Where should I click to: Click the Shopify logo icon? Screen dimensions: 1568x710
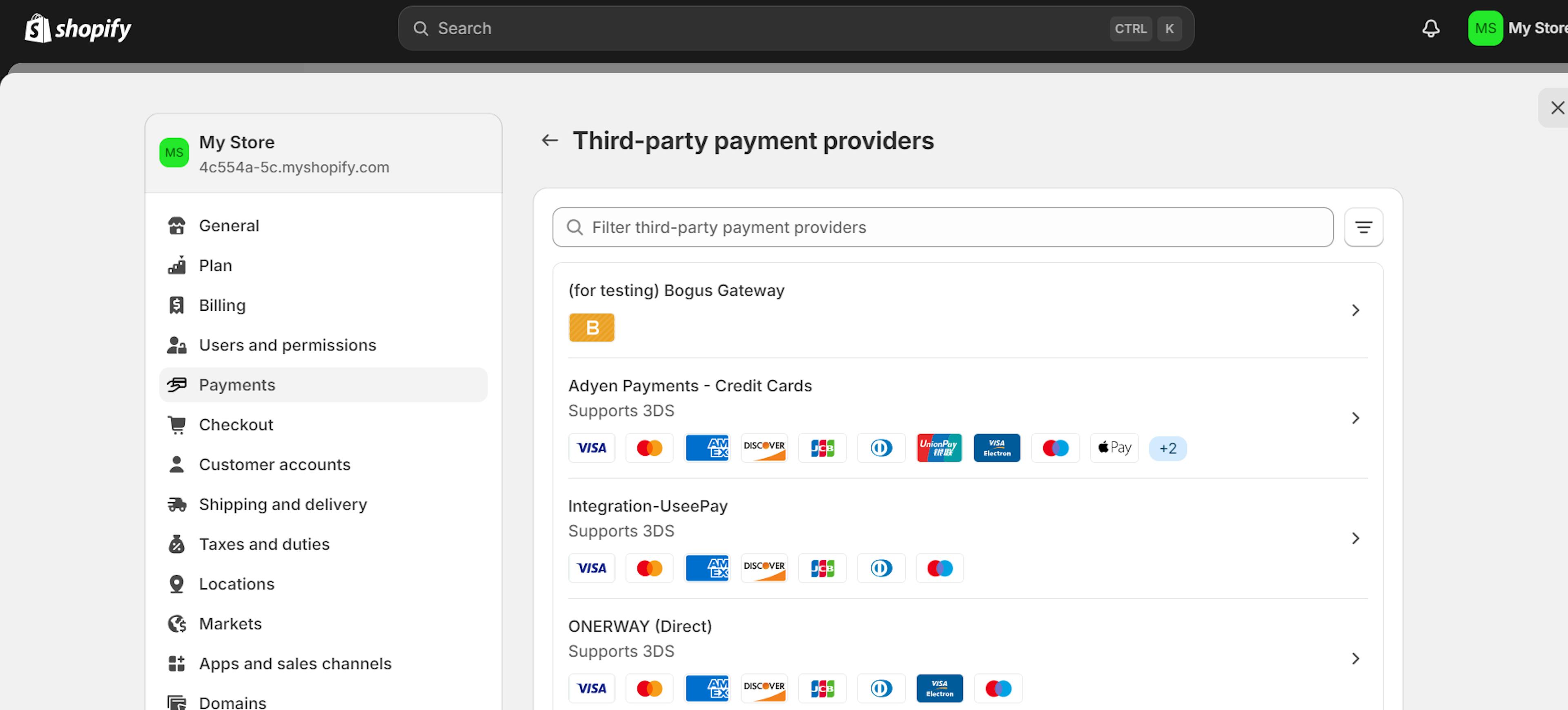click(x=36, y=28)
